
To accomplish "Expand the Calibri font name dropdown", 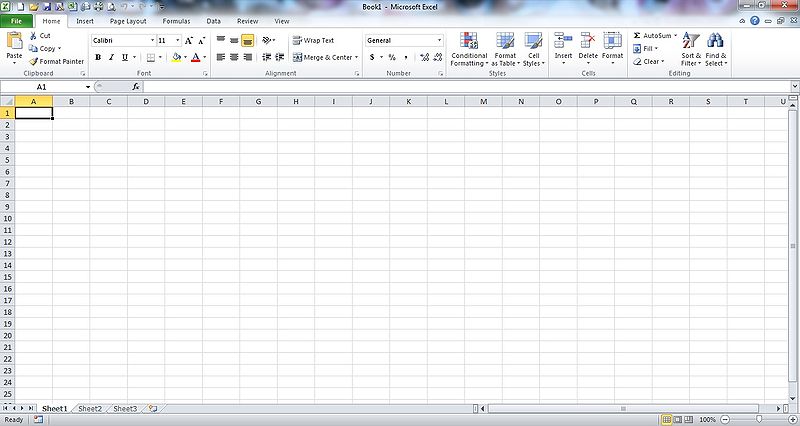I will coord(153,40).
